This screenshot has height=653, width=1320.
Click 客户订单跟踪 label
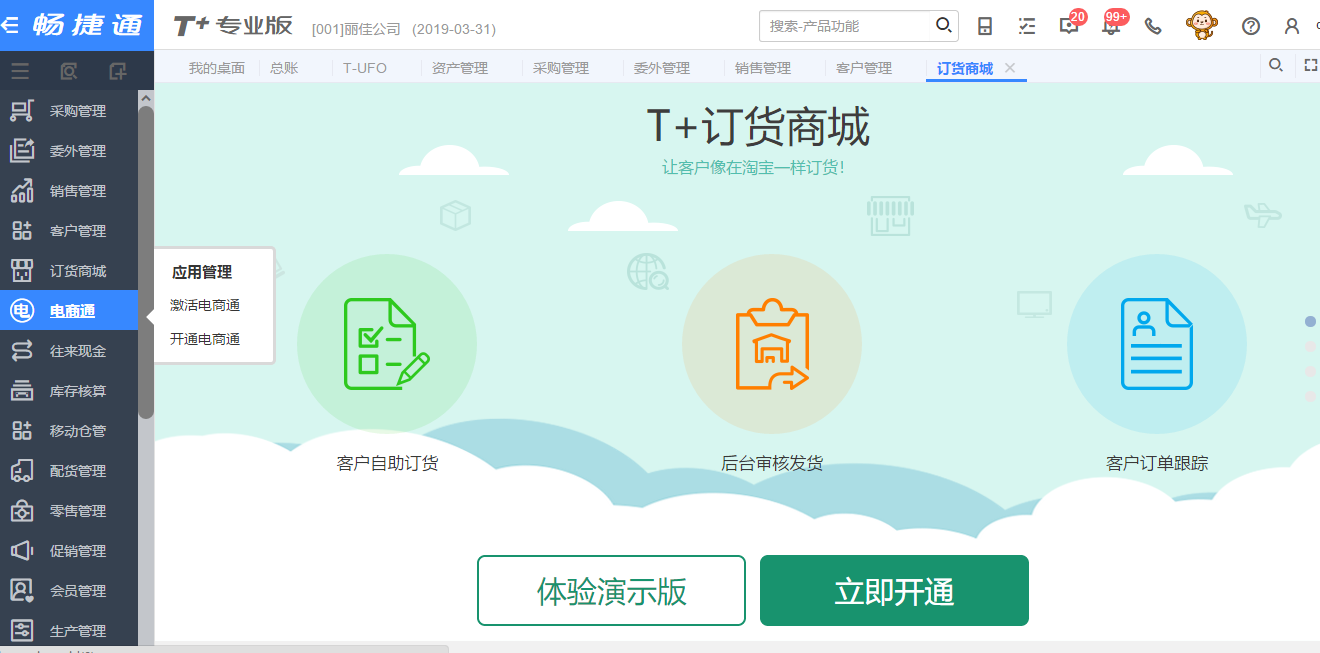click(1157, 463)
